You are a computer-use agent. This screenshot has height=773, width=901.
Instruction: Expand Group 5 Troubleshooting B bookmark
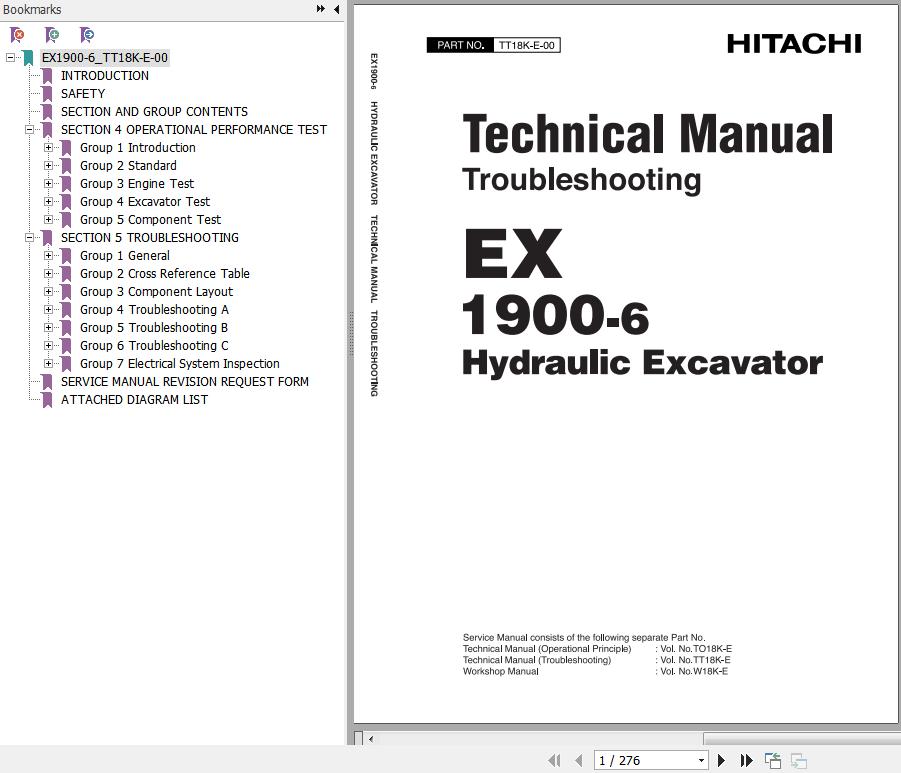(48, 328)
